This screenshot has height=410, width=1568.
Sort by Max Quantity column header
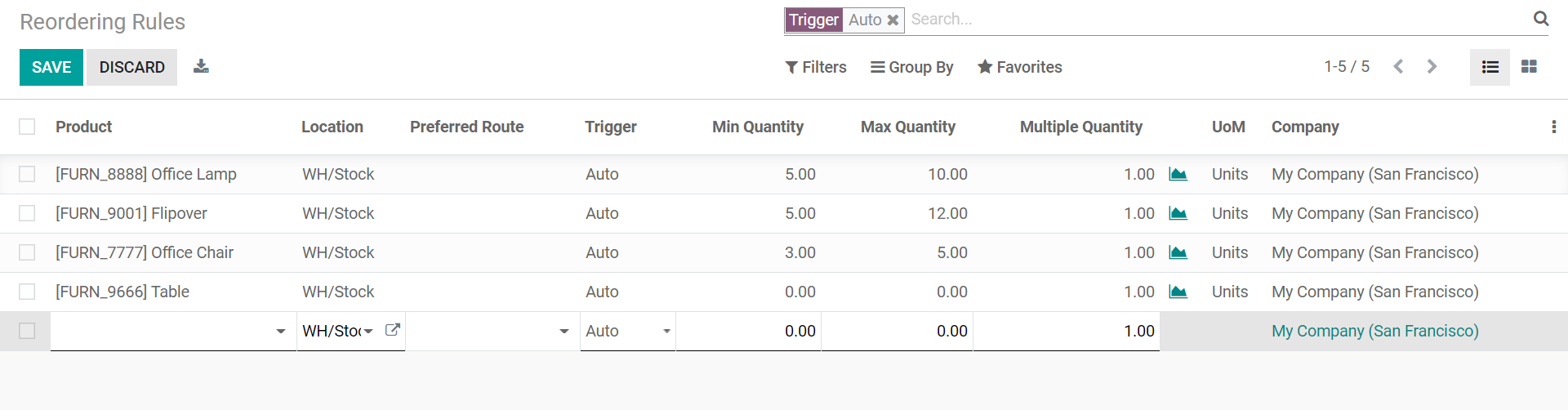908,127
